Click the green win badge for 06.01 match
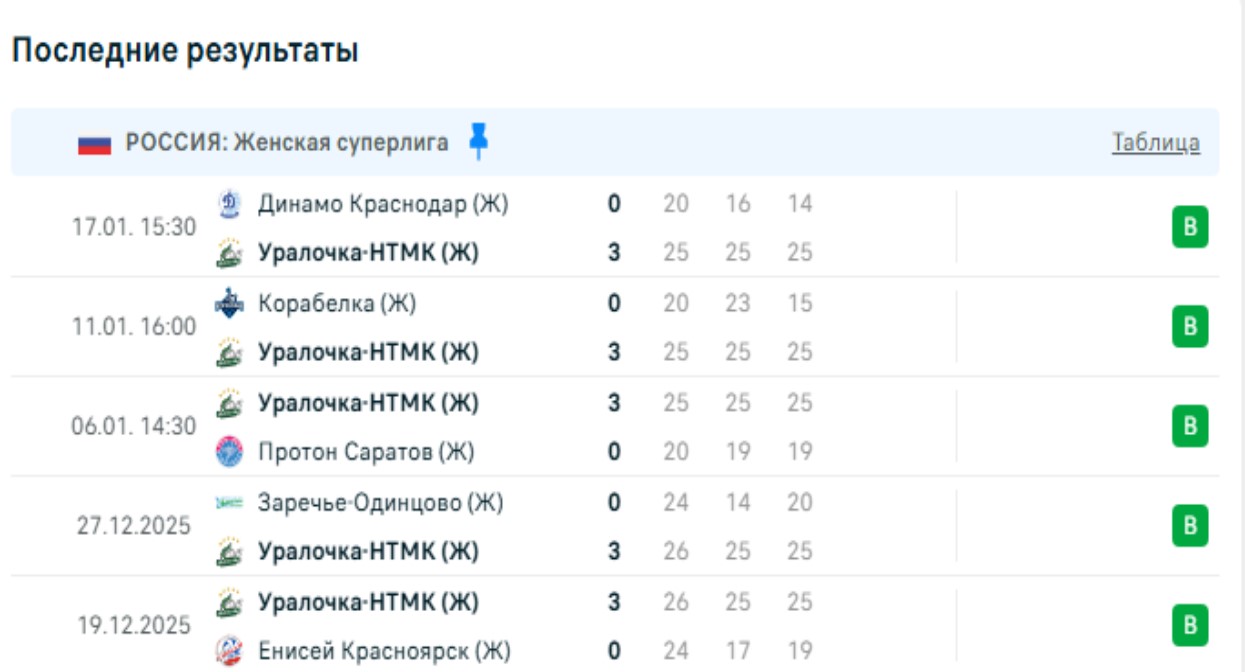 (1190, 427)
